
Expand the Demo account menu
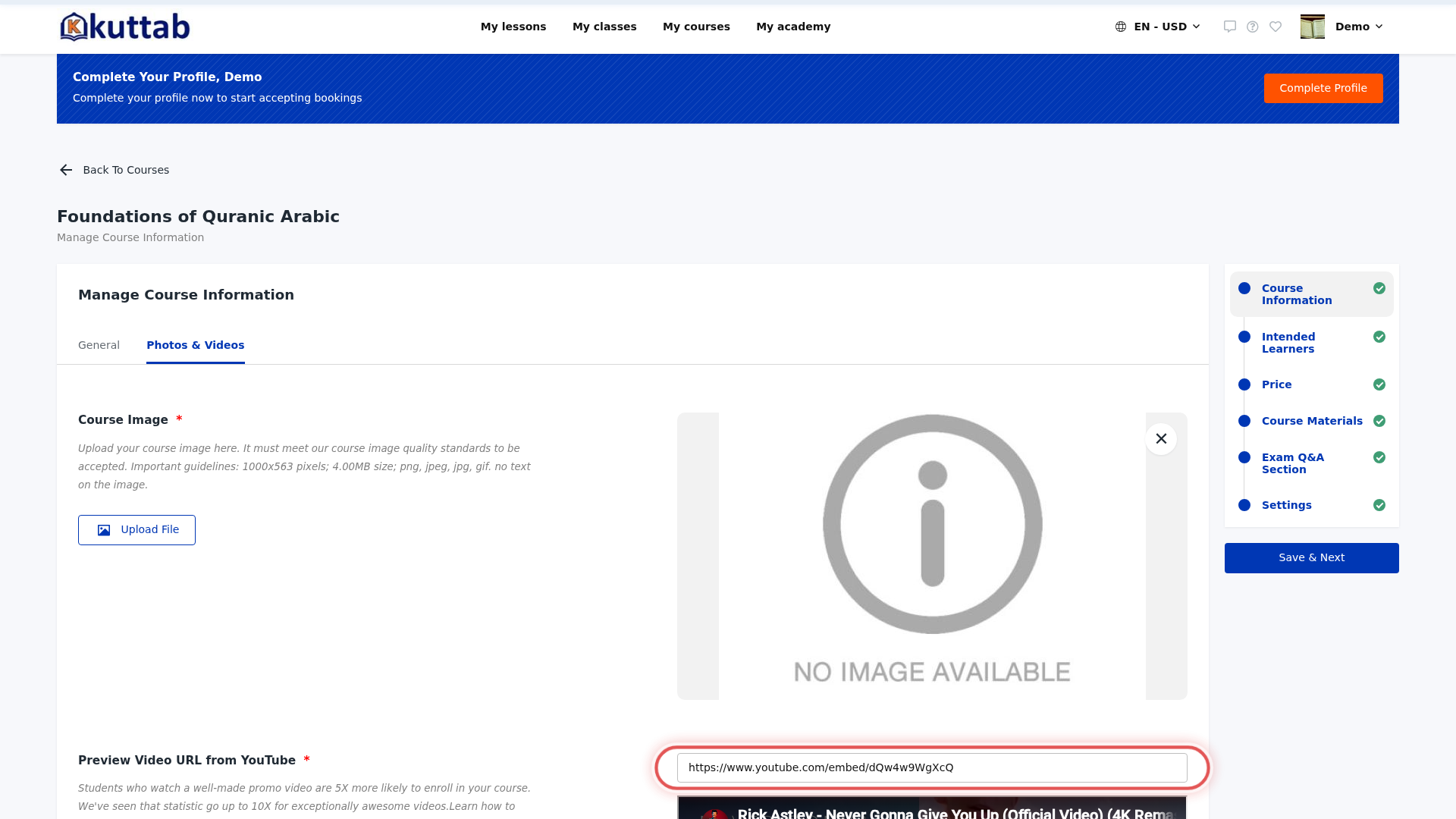point(1359,27)
